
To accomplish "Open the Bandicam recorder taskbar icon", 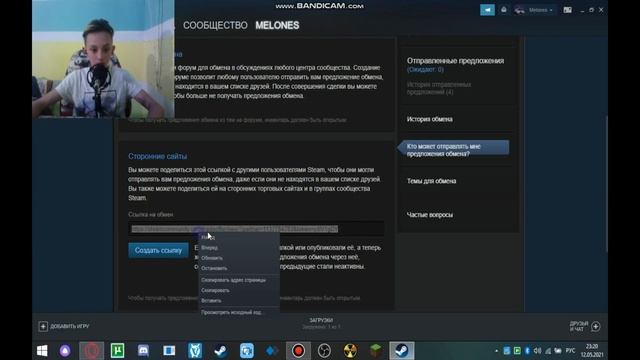I will pos(298,351).
